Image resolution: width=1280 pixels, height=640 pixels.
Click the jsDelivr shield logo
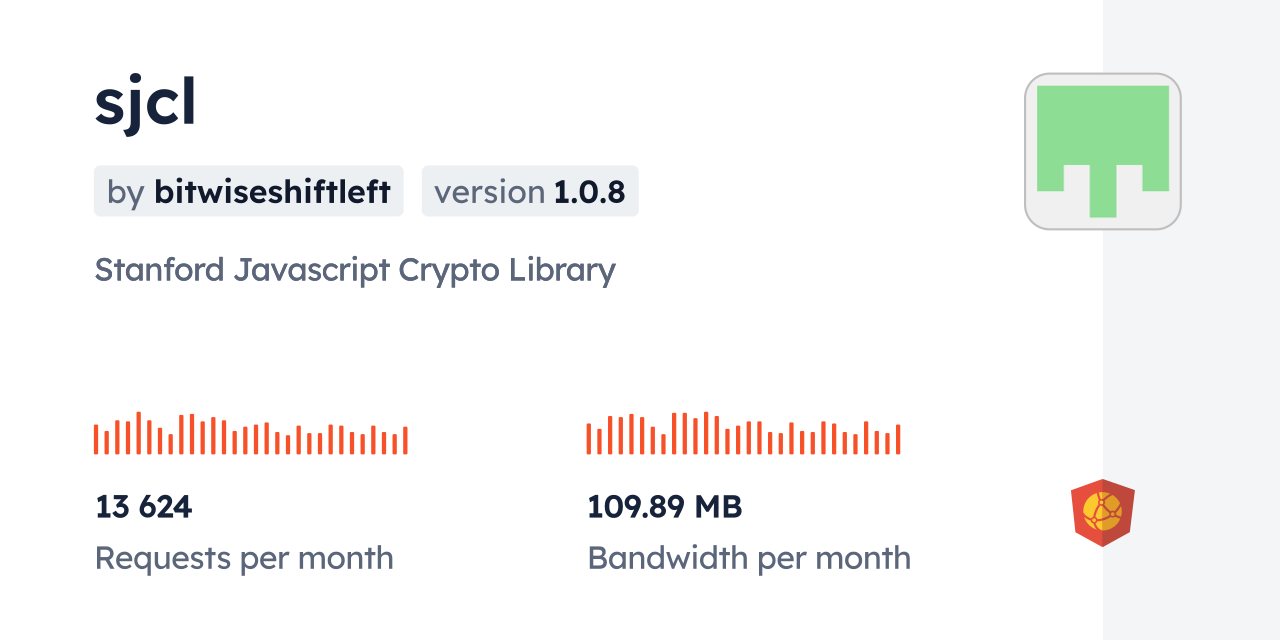pos(1102,512)
